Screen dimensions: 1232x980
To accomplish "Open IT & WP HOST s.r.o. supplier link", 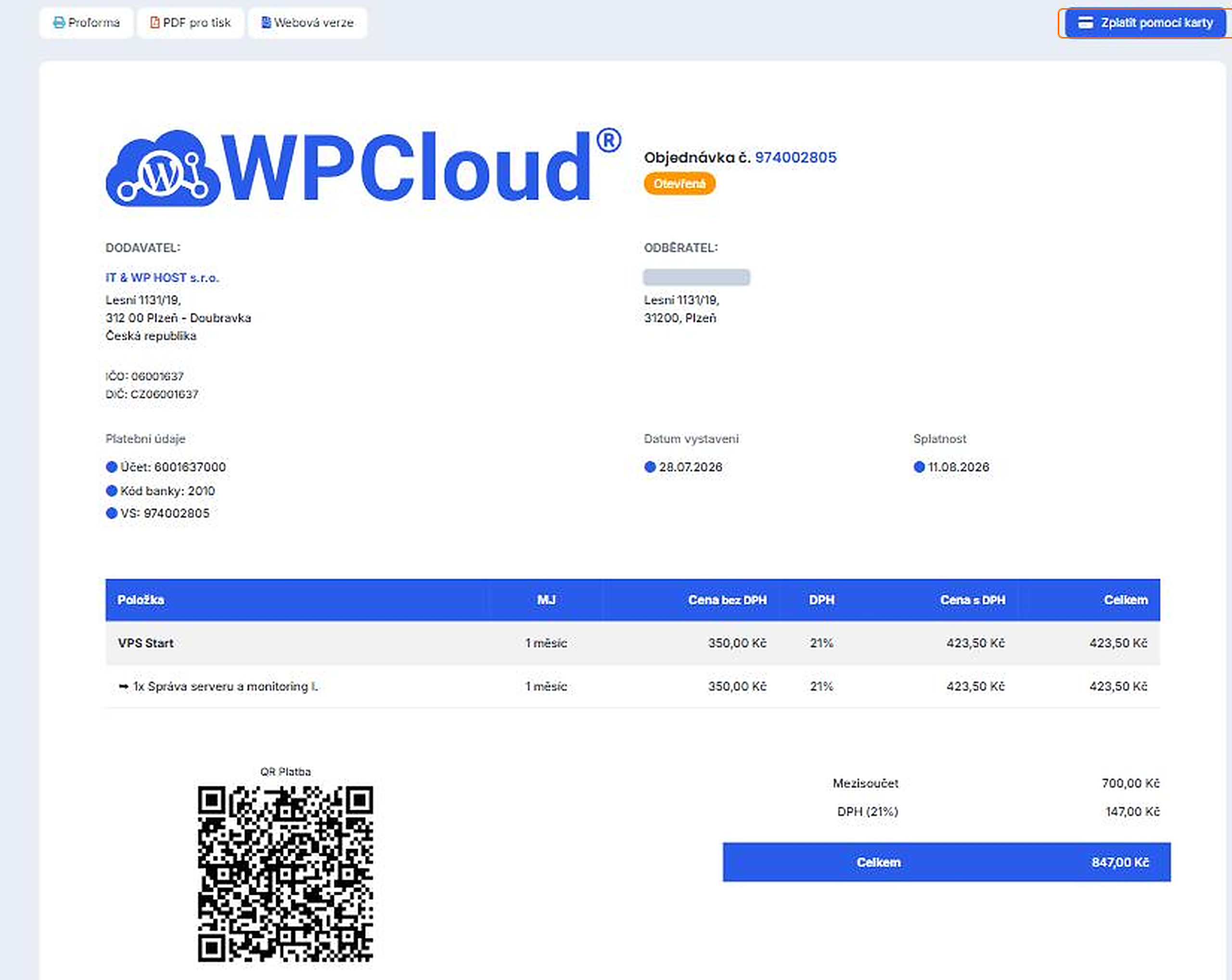I will click(162, 278).
